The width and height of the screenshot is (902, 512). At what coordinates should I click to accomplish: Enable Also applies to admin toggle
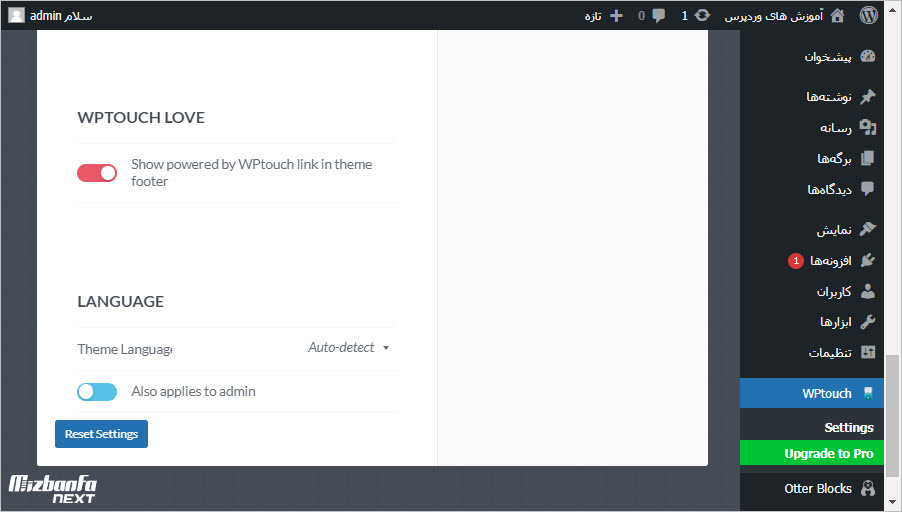point(97,392)
